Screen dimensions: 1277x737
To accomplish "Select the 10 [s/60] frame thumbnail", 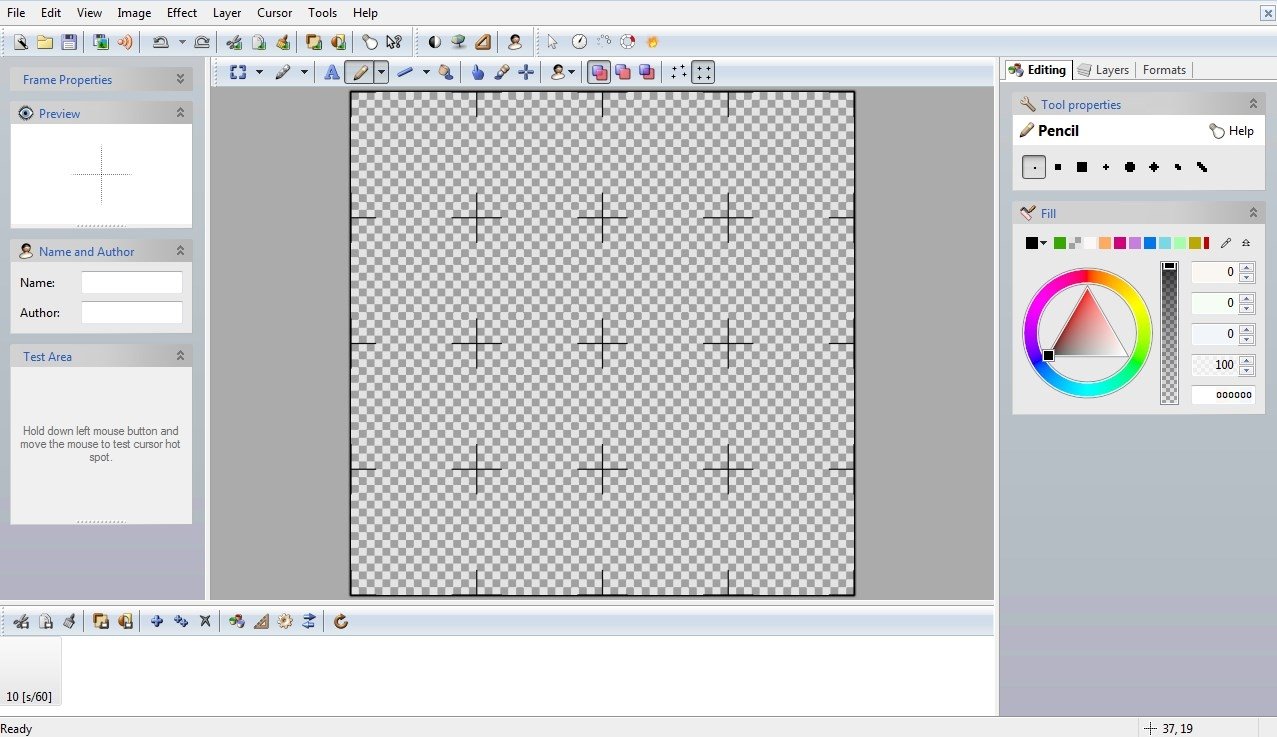I will 30,671.
